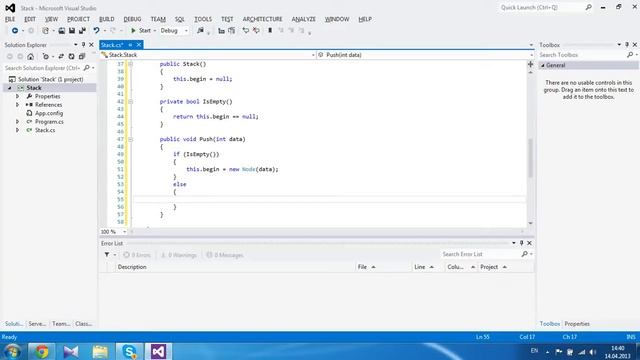640x360 pixels.
Task: Click the Pending Changes Filter icon in Solution Explorer
Action: 45,56
